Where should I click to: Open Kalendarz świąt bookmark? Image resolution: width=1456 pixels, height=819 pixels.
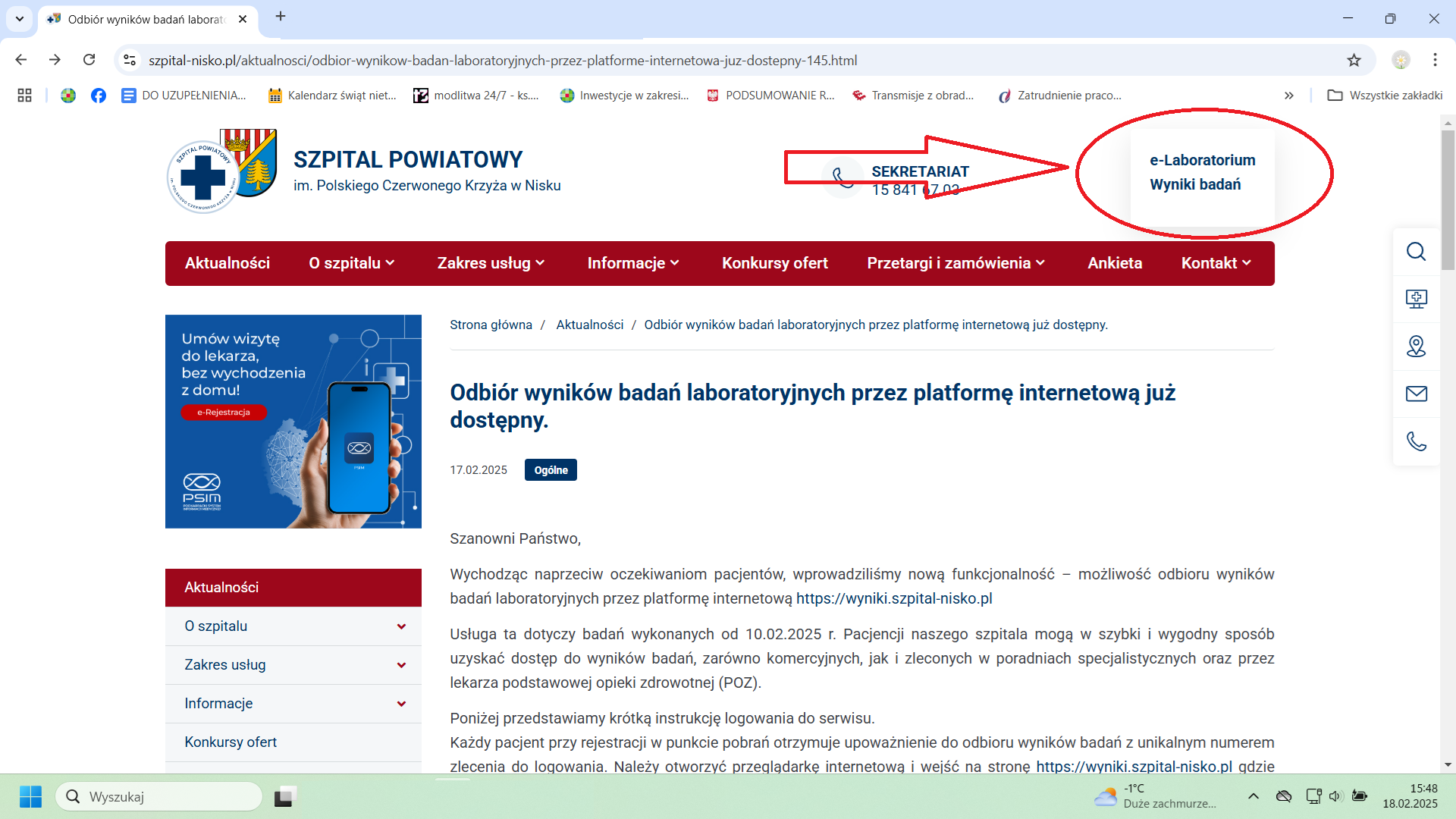click(x=332, y=96)
